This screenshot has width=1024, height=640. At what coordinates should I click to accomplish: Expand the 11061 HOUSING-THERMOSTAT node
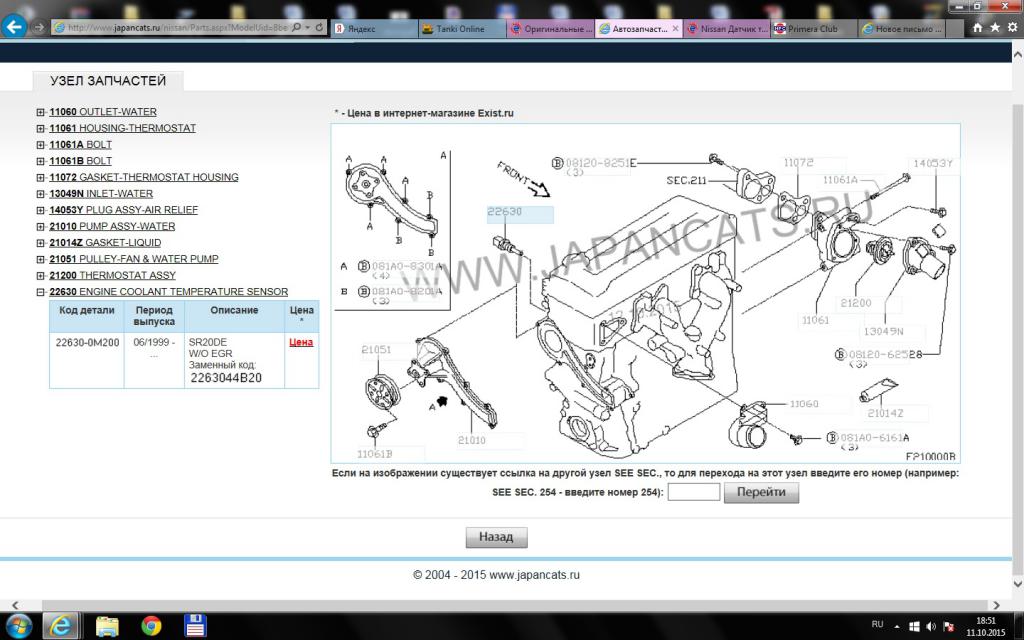click(40, 129)
